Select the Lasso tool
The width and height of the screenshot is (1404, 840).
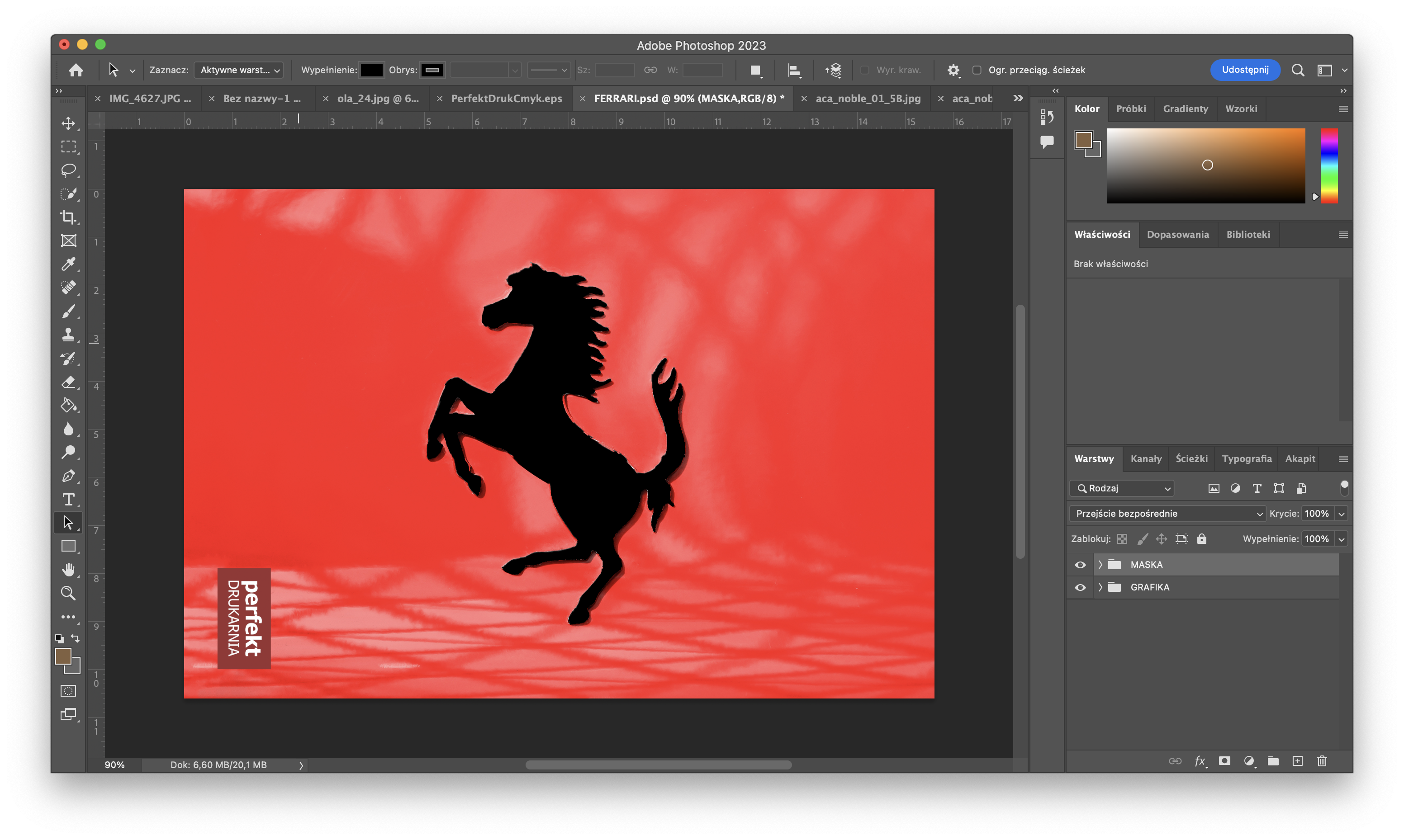tap(68, 170)
